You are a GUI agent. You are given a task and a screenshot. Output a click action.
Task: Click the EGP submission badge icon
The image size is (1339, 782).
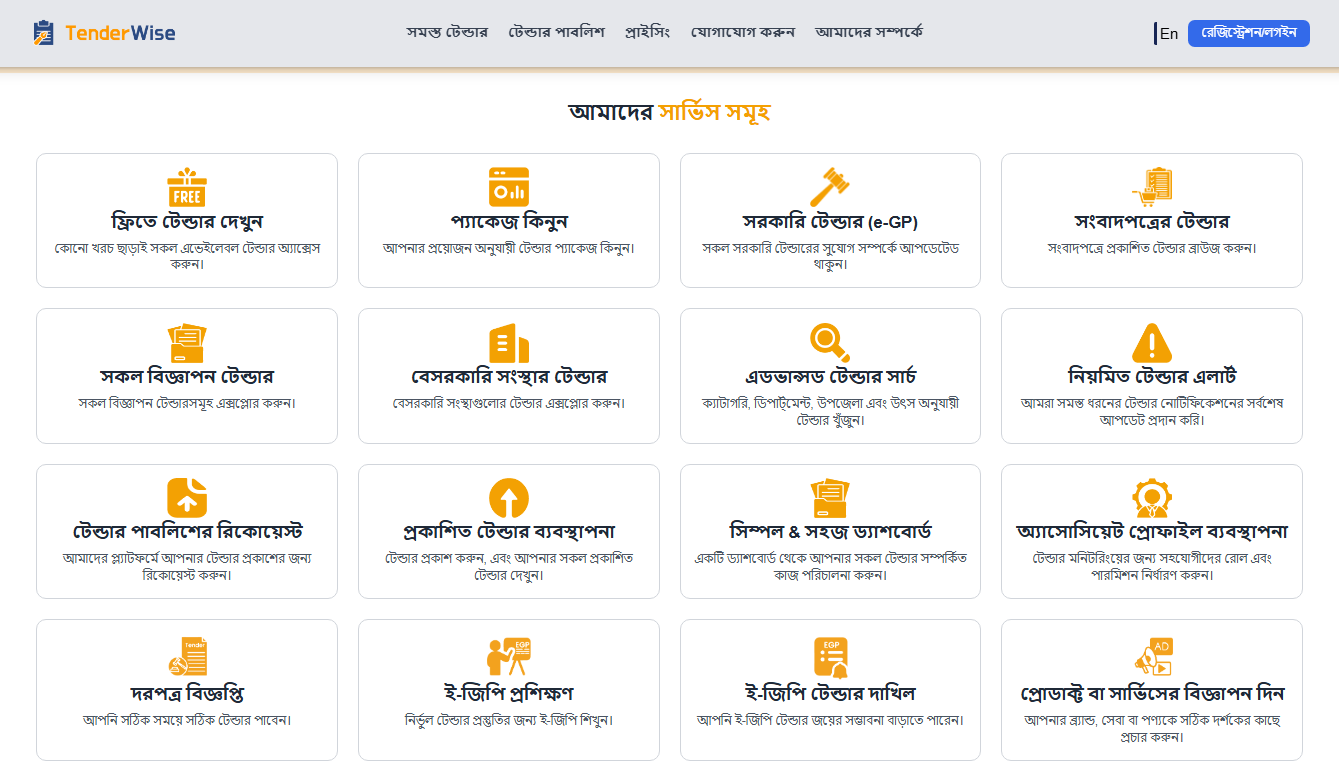[830, 657]
